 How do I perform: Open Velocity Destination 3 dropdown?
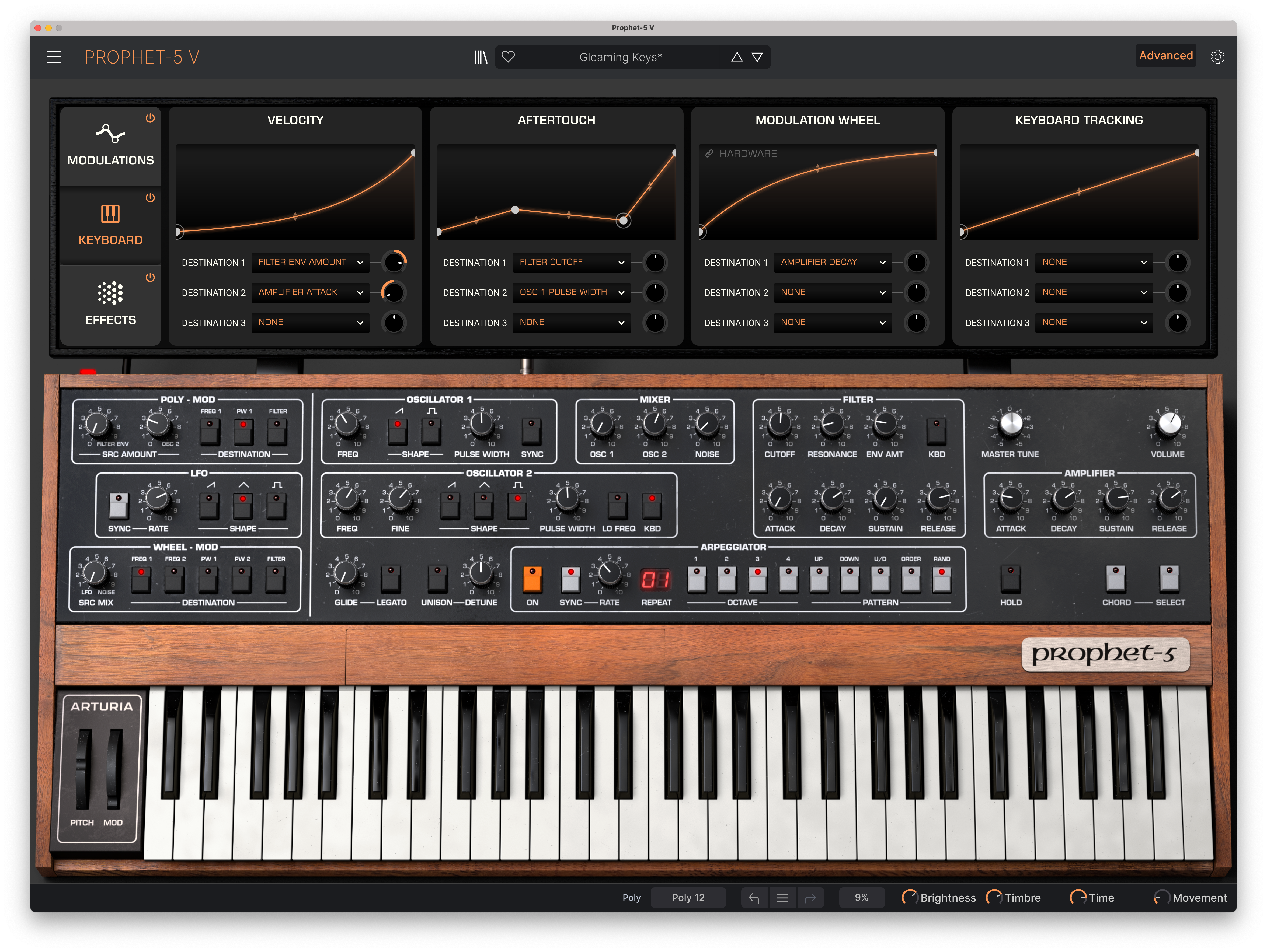[x=311, y=323]
